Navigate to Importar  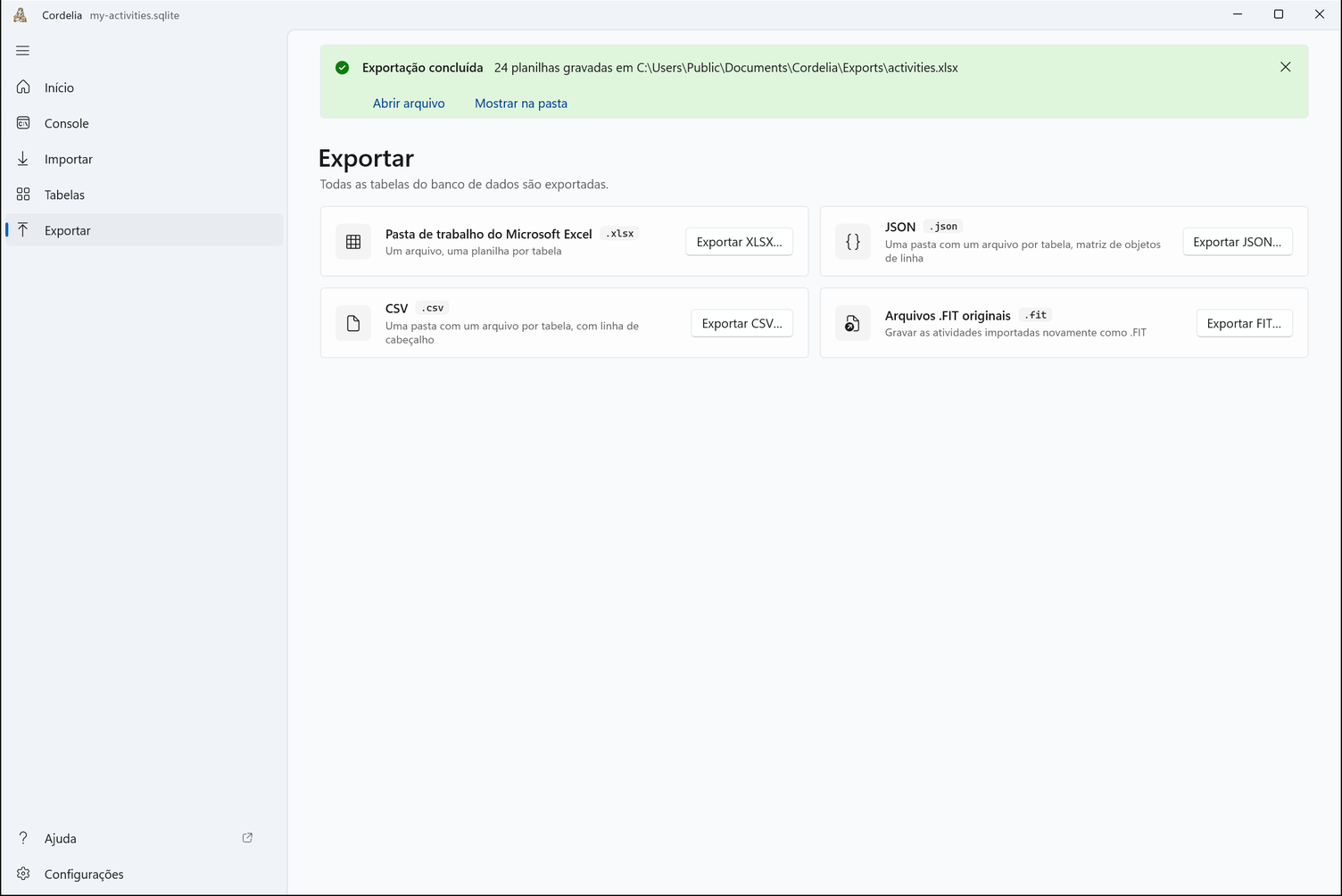pos(144,159)
